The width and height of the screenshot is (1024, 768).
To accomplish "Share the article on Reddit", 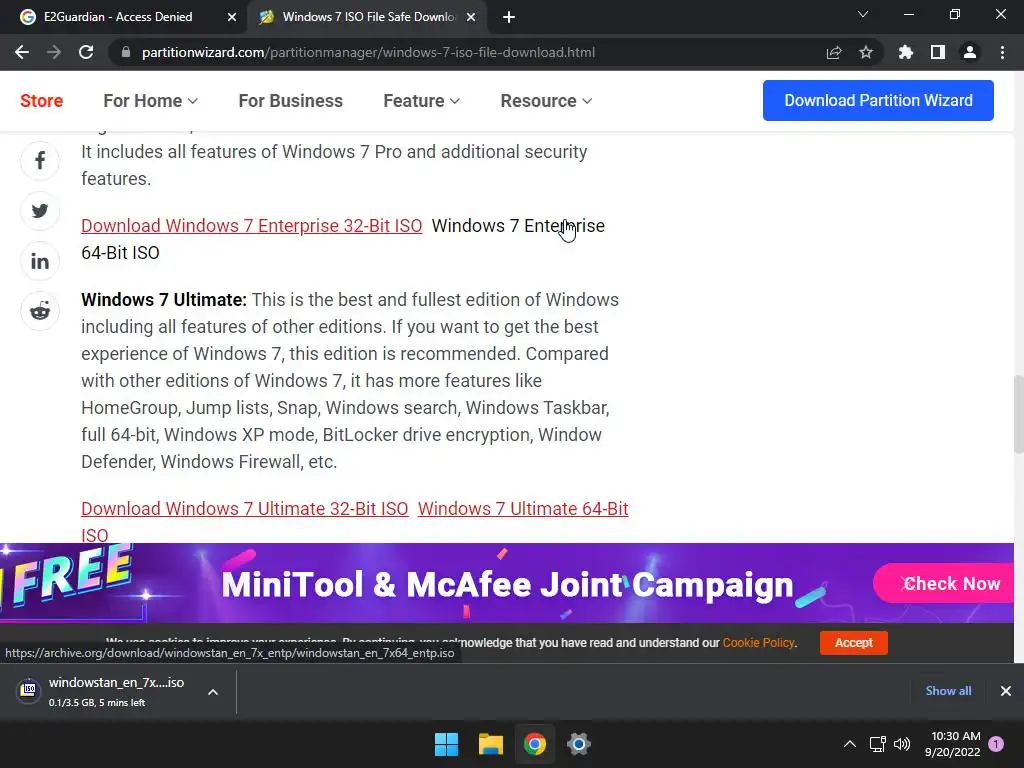I will click(x=40, y=311).
